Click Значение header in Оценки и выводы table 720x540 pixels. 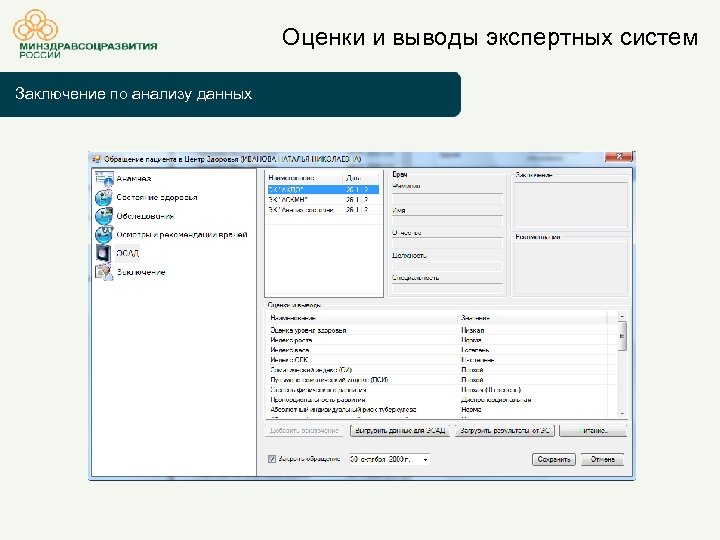coord(532,318)
